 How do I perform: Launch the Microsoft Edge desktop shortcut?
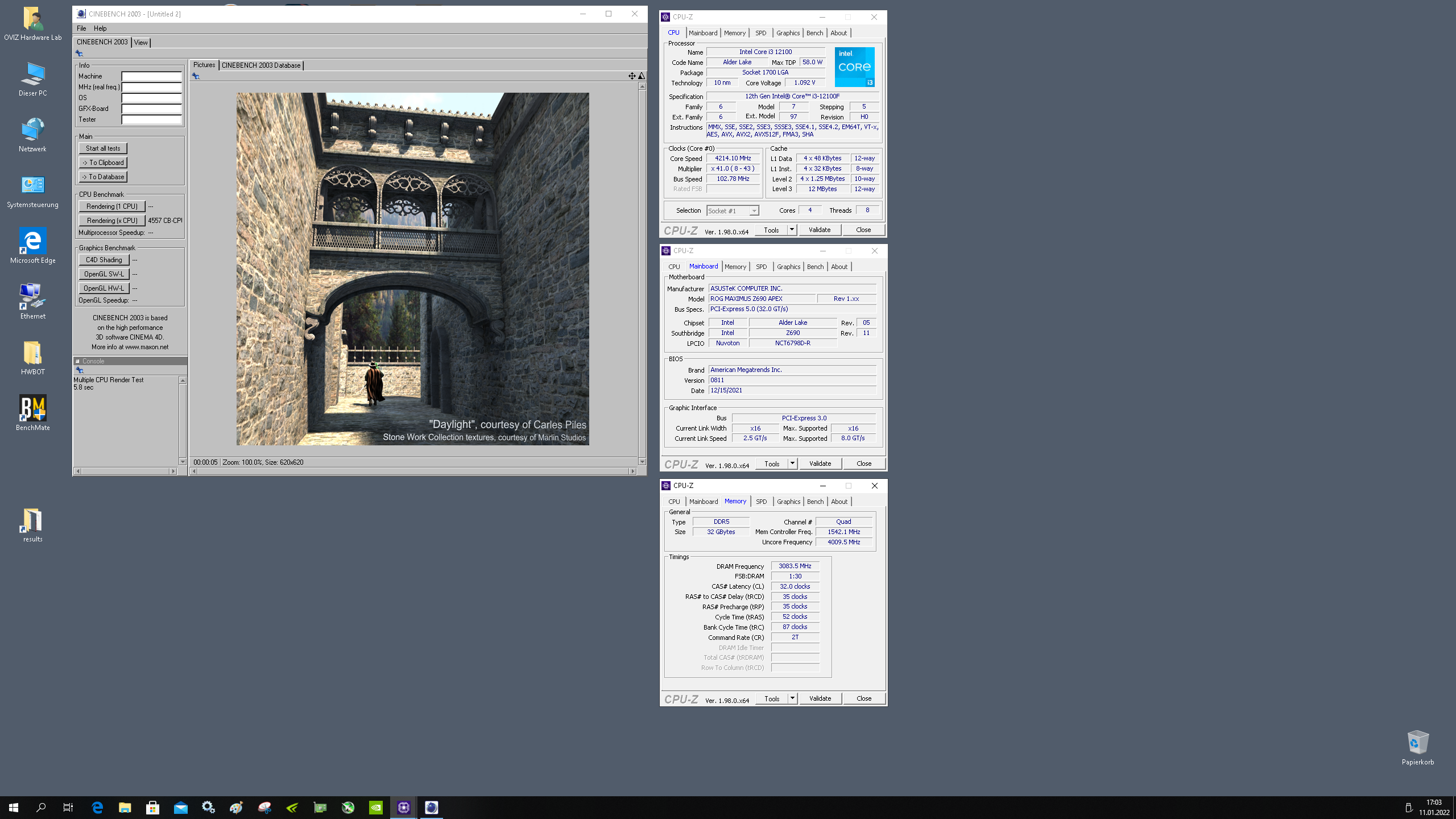click(x=32, y=247)
